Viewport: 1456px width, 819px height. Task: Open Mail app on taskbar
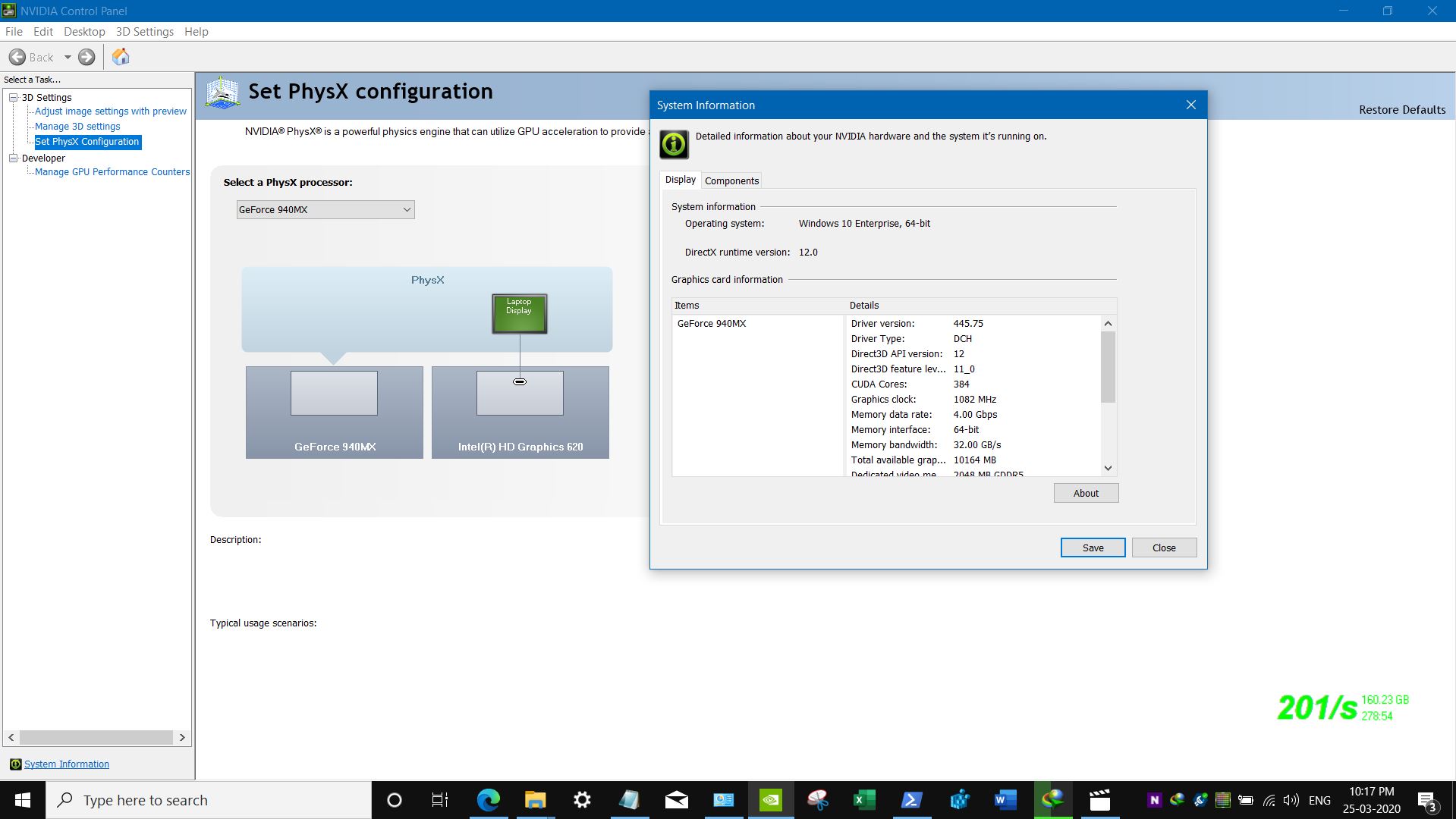(x=676, y=800)
